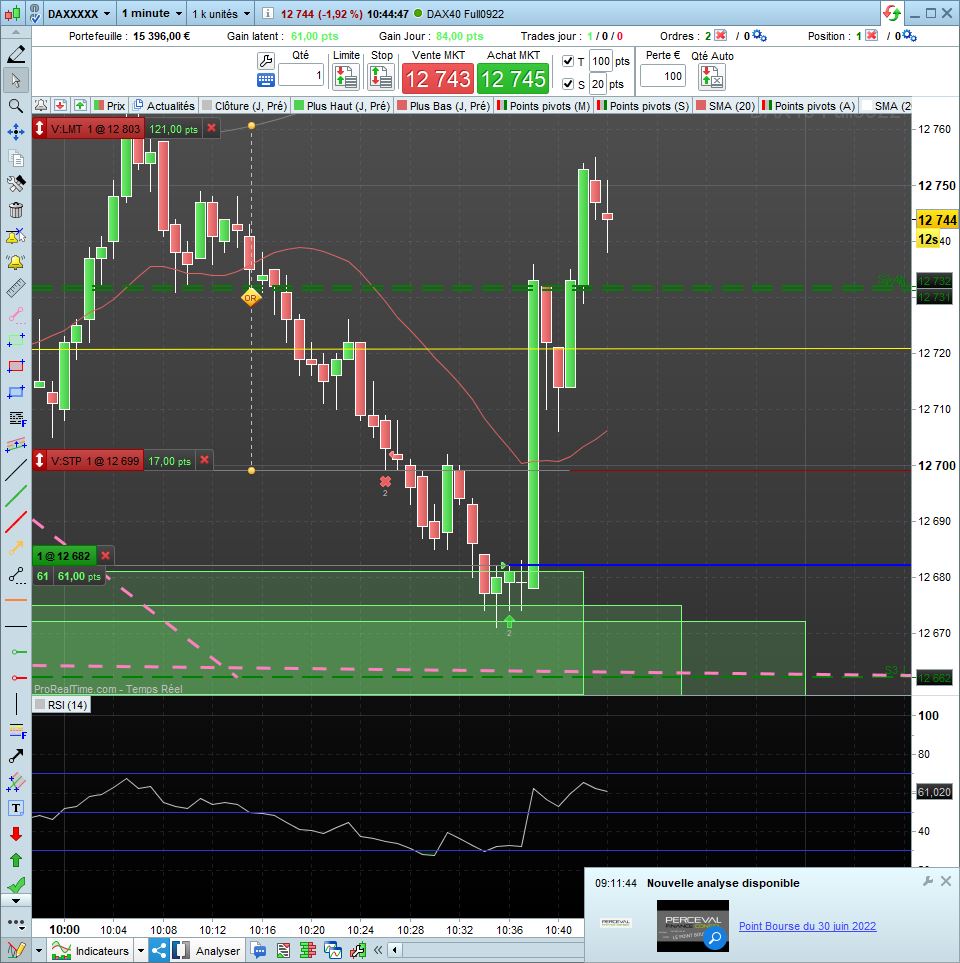Toggle the Points pivots (S) indicator

[x=643, y=106]
